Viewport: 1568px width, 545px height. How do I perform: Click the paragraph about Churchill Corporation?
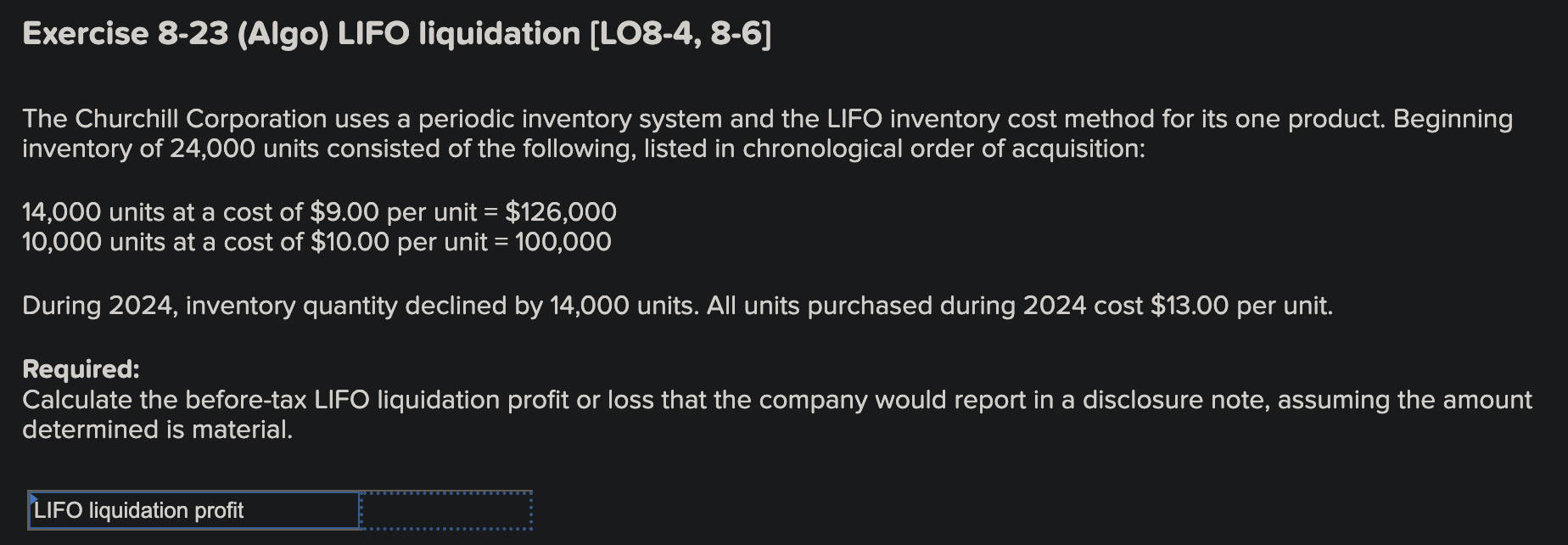pos(594,134)
